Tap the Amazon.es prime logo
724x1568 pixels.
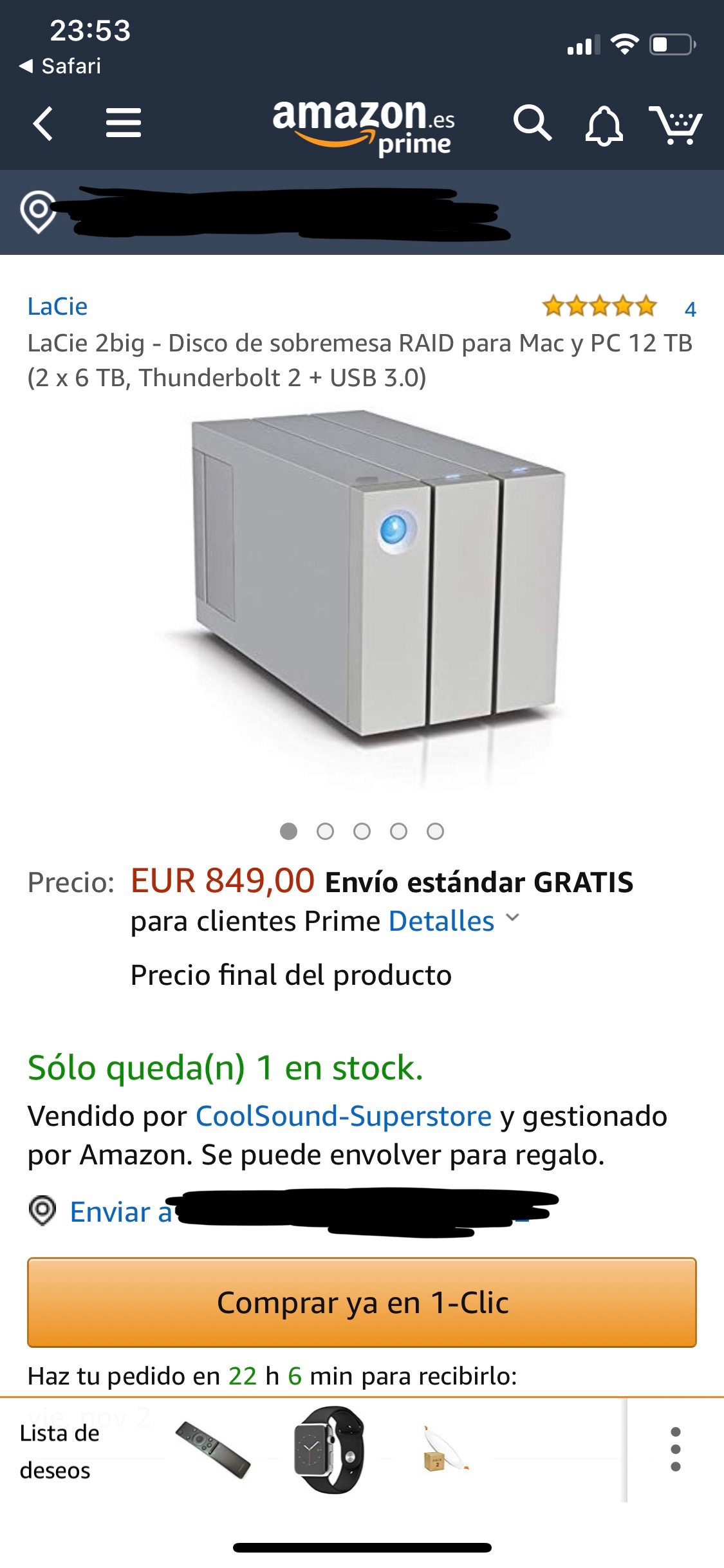click(364, 127)
